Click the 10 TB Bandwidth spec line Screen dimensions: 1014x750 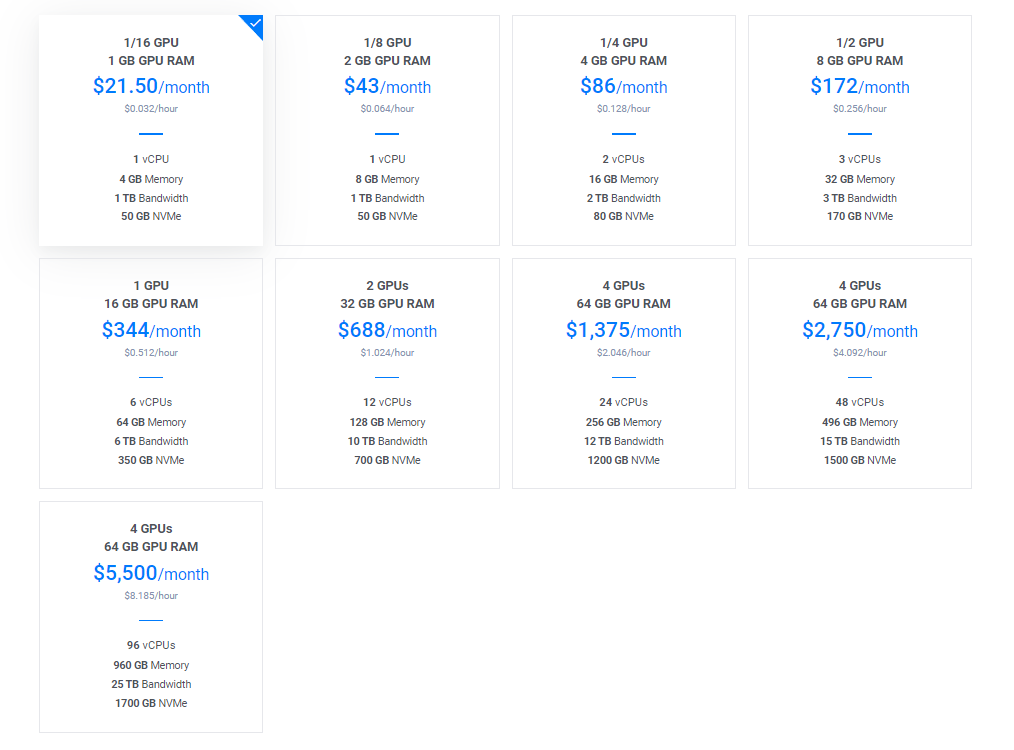tap(387, 441)
